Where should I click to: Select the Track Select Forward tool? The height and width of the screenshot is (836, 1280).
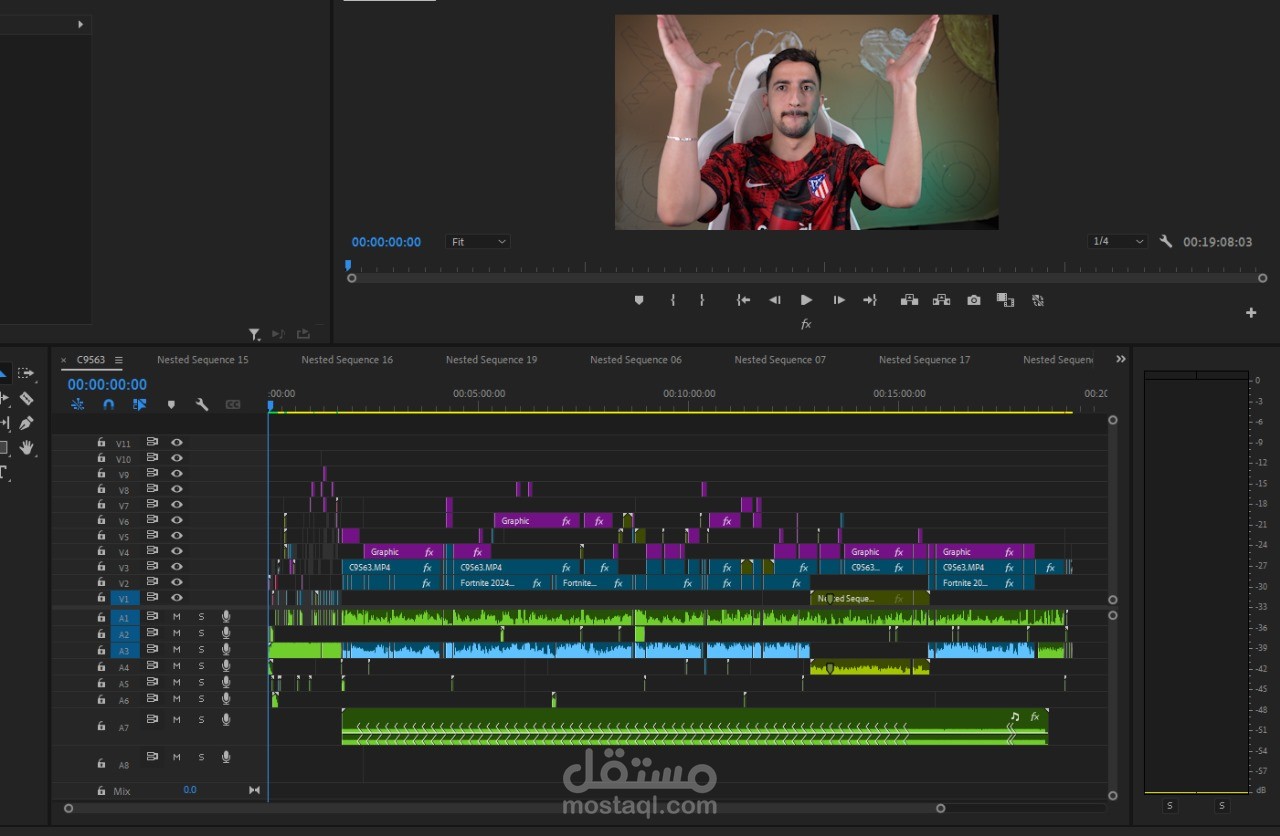26,374
